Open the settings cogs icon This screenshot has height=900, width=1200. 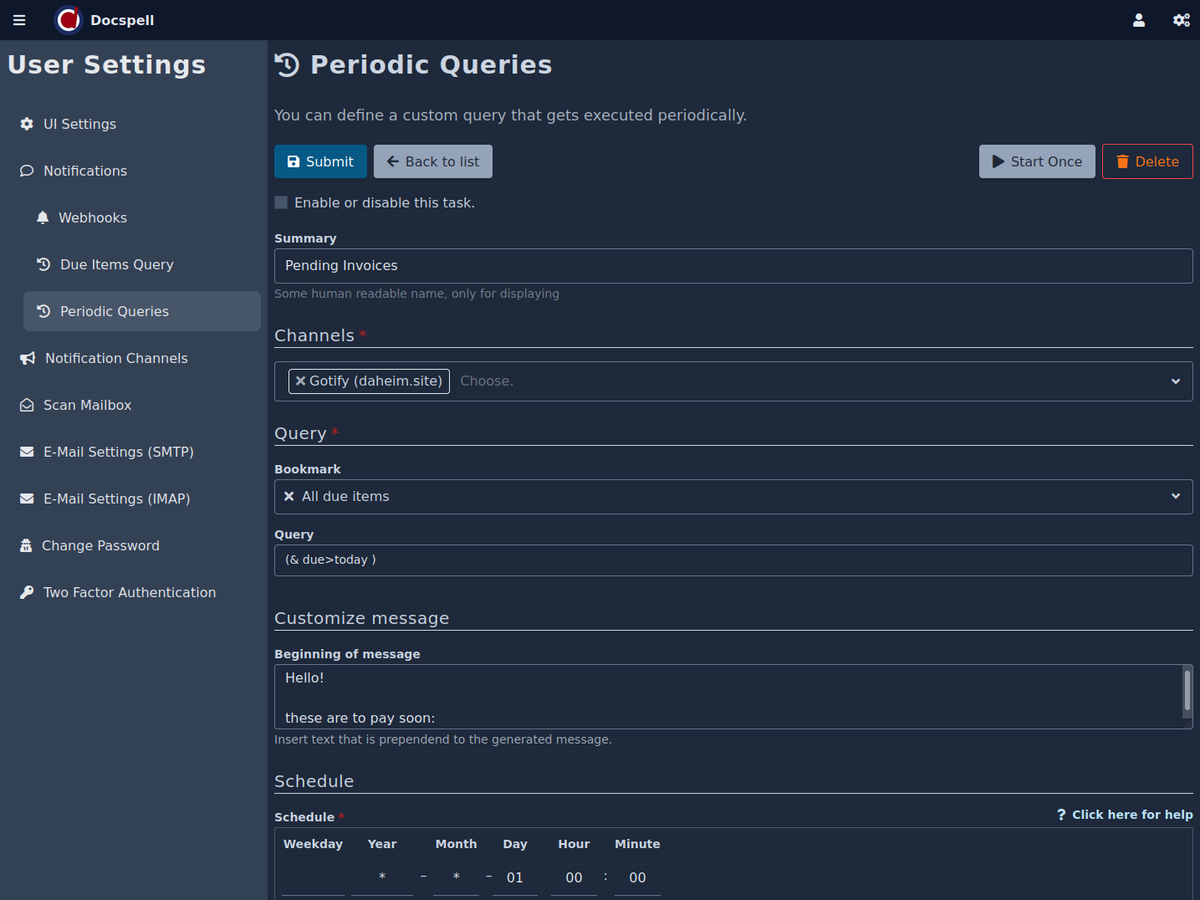tap(1181, 20)
